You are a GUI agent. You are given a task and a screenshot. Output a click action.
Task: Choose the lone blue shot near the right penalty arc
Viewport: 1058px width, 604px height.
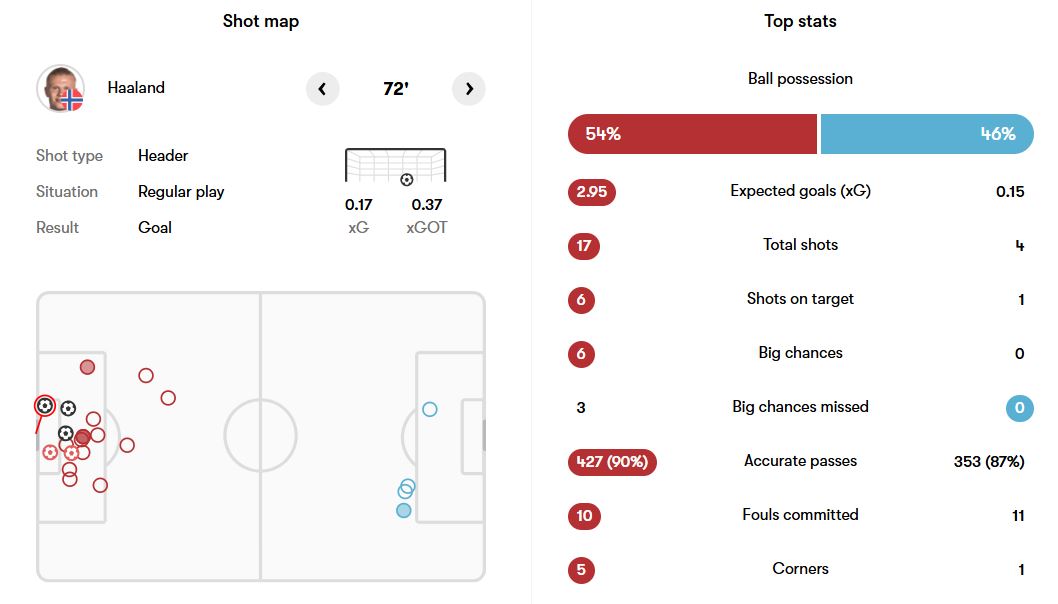pyautogui.click(x=430, y=409)
